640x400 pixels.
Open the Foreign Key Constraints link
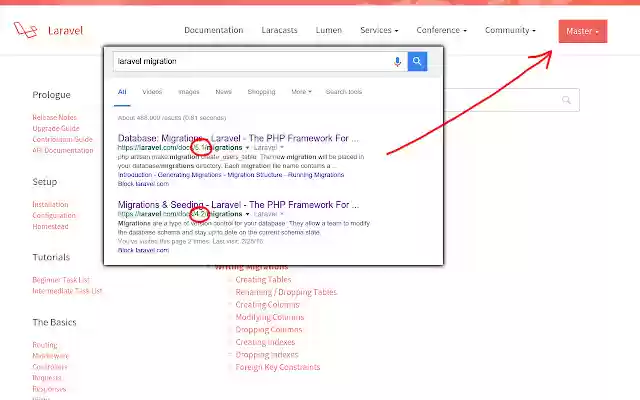(278, 367)
